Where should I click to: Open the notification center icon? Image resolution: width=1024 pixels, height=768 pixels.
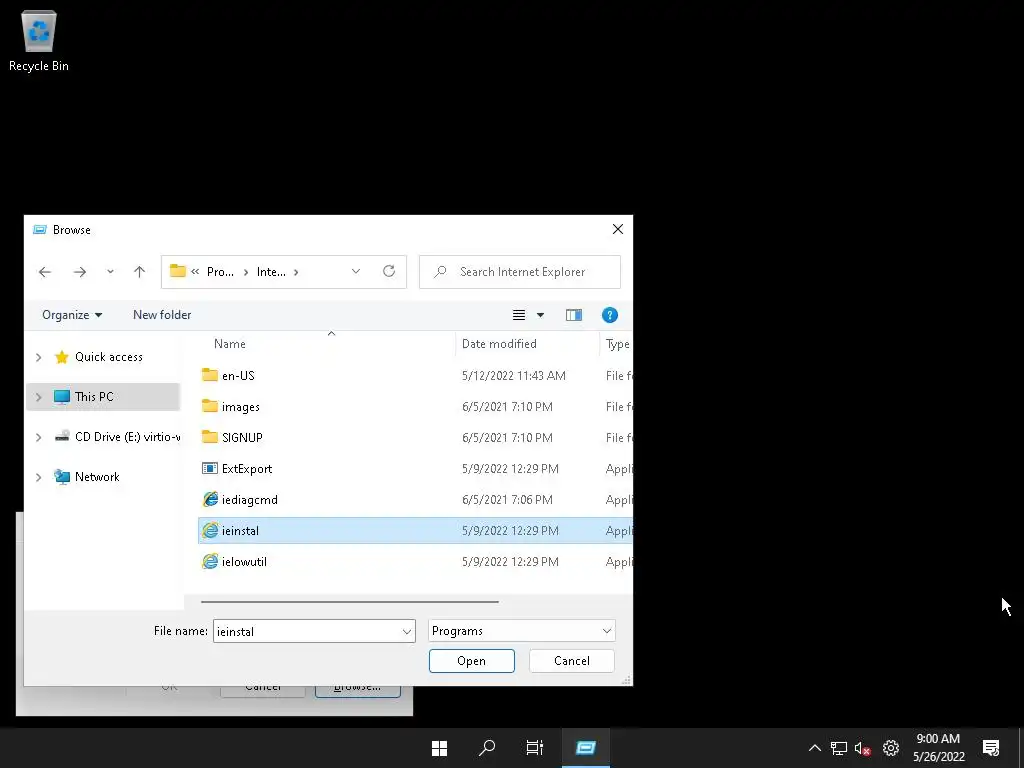click(x=991, y=748)
